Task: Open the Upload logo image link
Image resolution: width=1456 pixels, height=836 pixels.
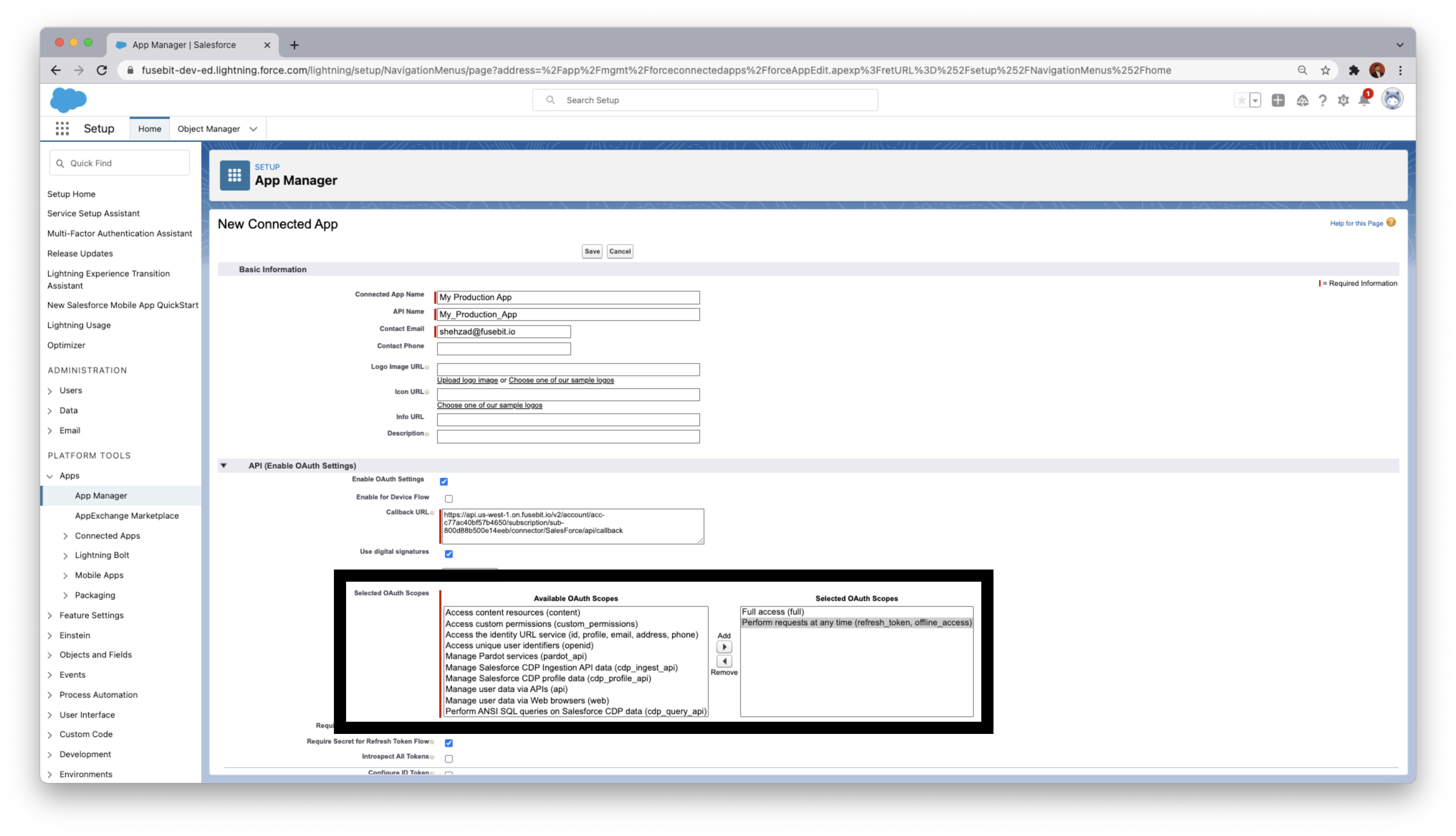Action: [467, 380]
